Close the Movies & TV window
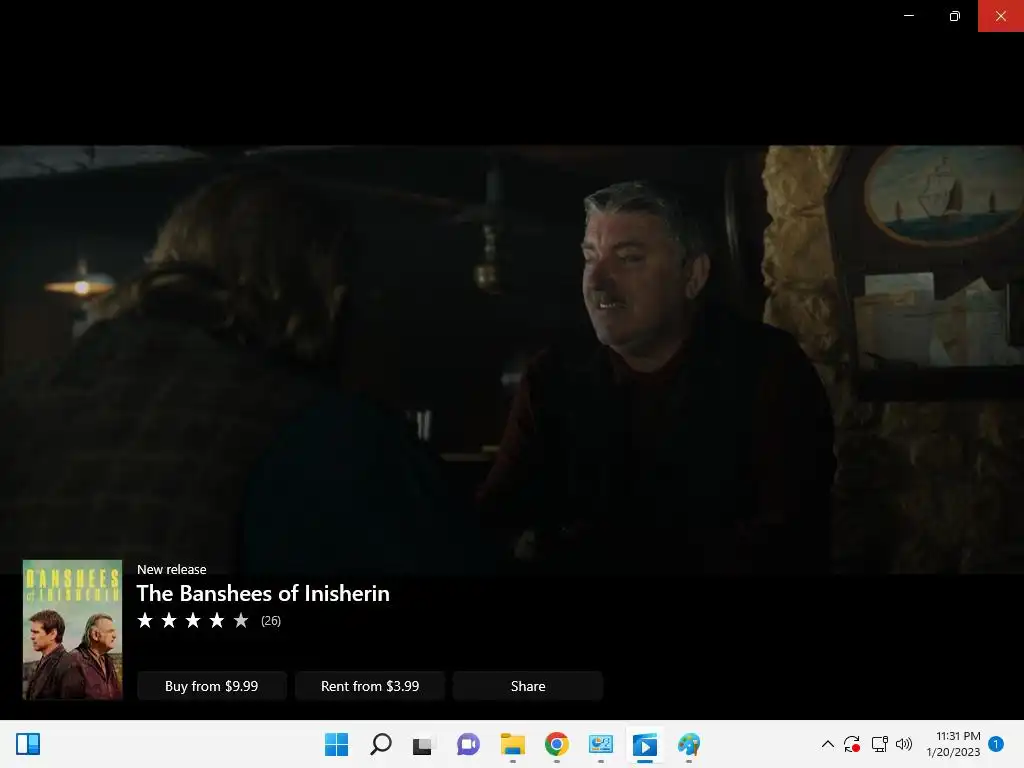This screenshot has height=768, width=1024. click(x=1000, y=16)
